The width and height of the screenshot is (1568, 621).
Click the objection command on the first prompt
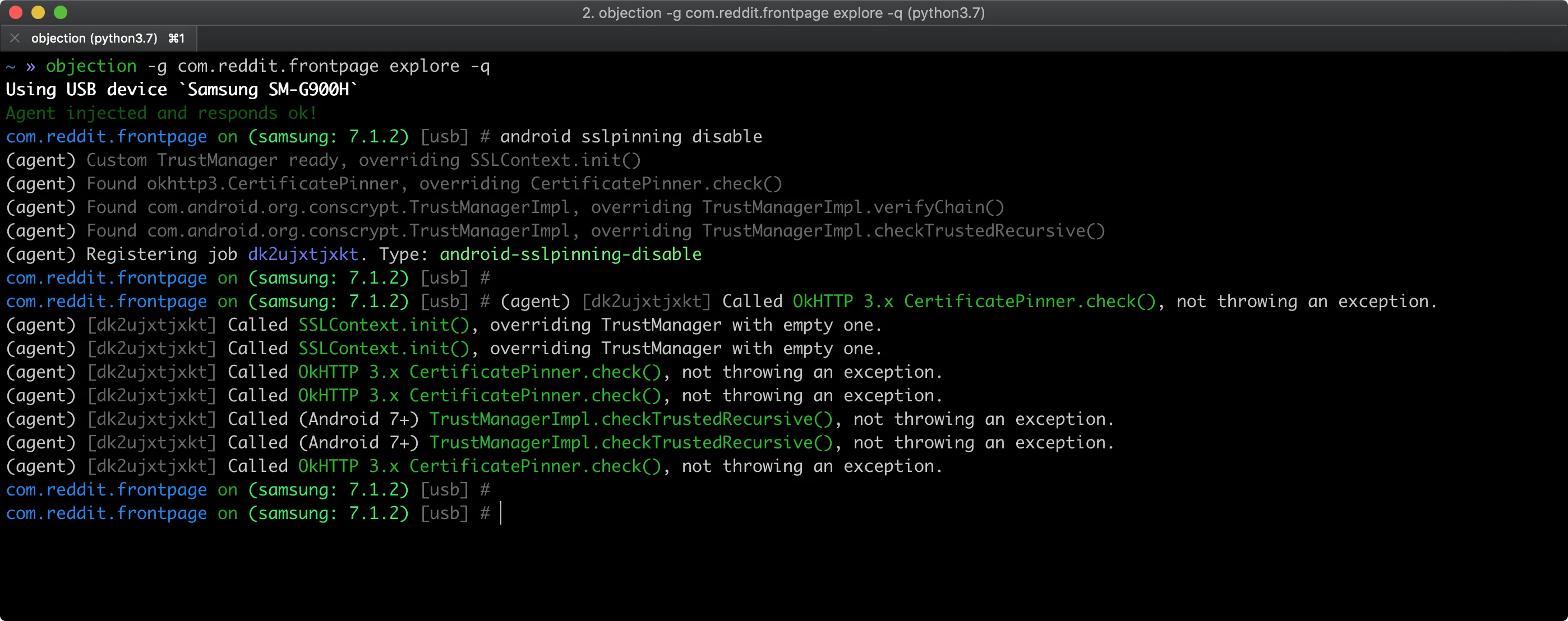click(90, 66)
